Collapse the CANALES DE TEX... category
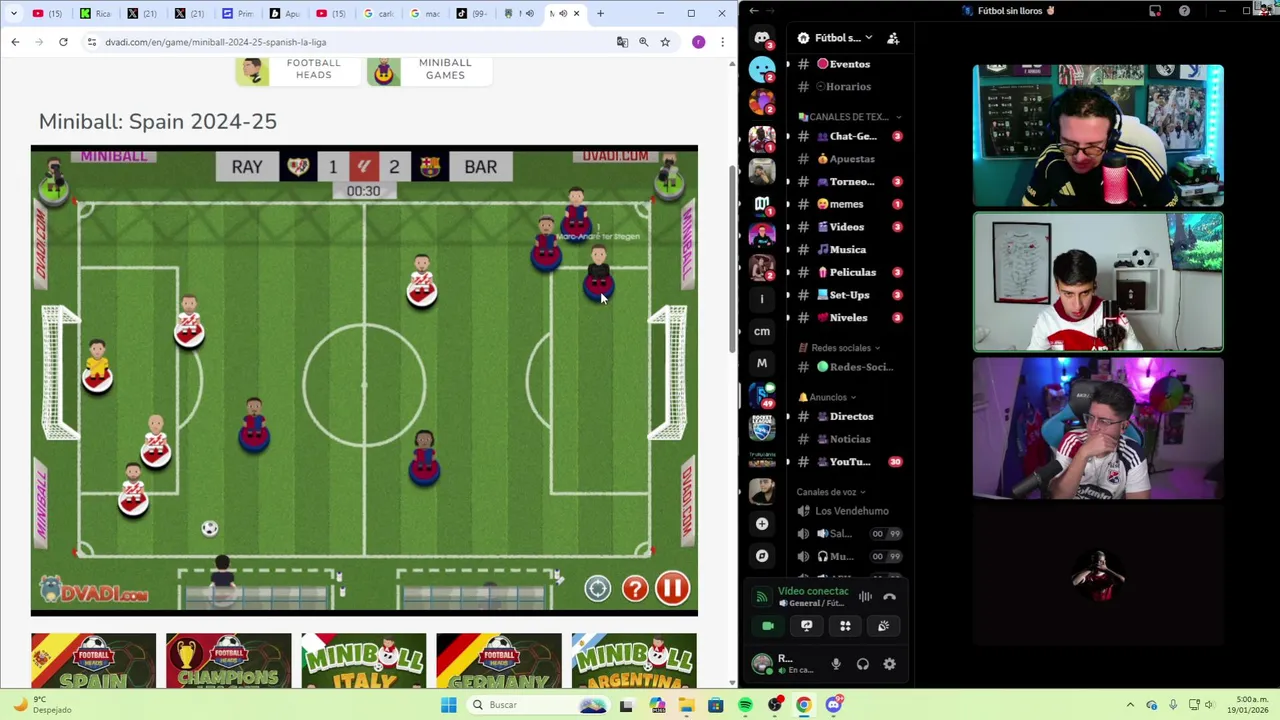The width and height of the screenshot is (1280, 720). [849, 117]
